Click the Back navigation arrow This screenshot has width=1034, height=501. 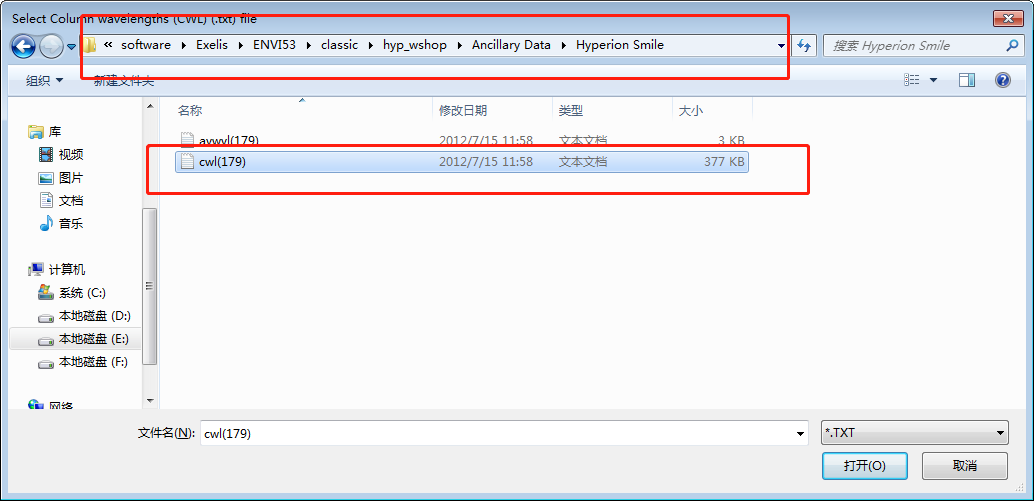pos(23,46)
